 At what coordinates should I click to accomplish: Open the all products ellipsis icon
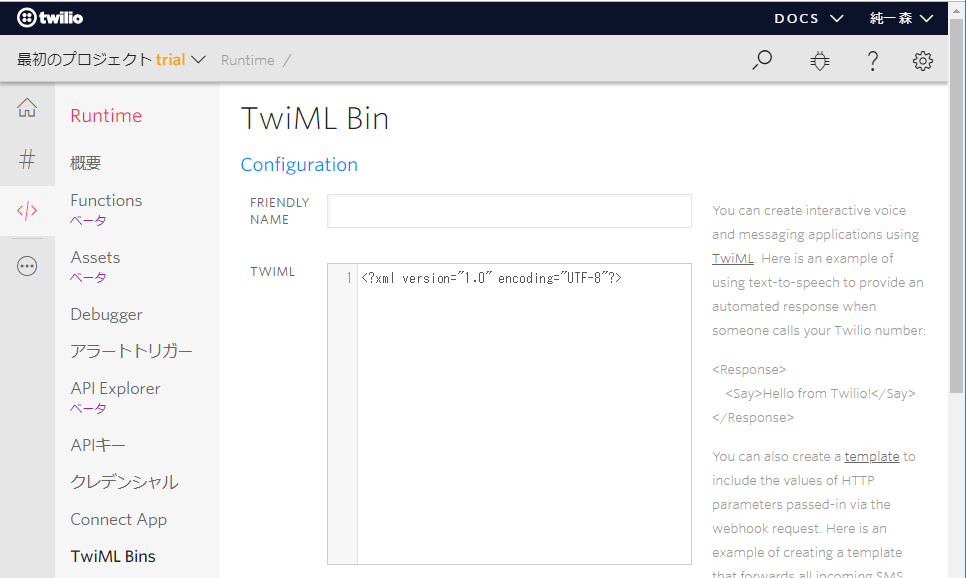click(x=27, y=266)
